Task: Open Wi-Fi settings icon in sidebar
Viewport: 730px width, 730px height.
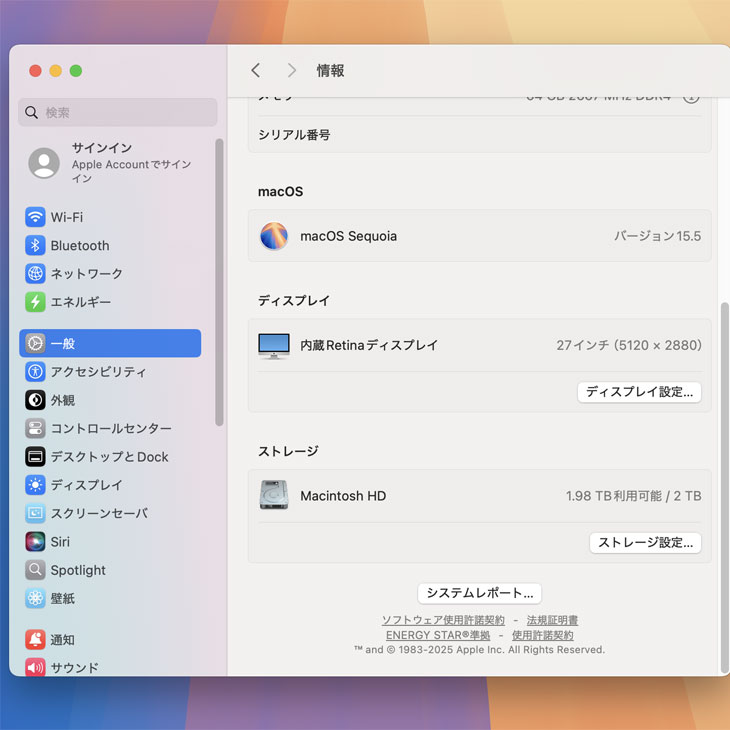Action: point(35,217)
